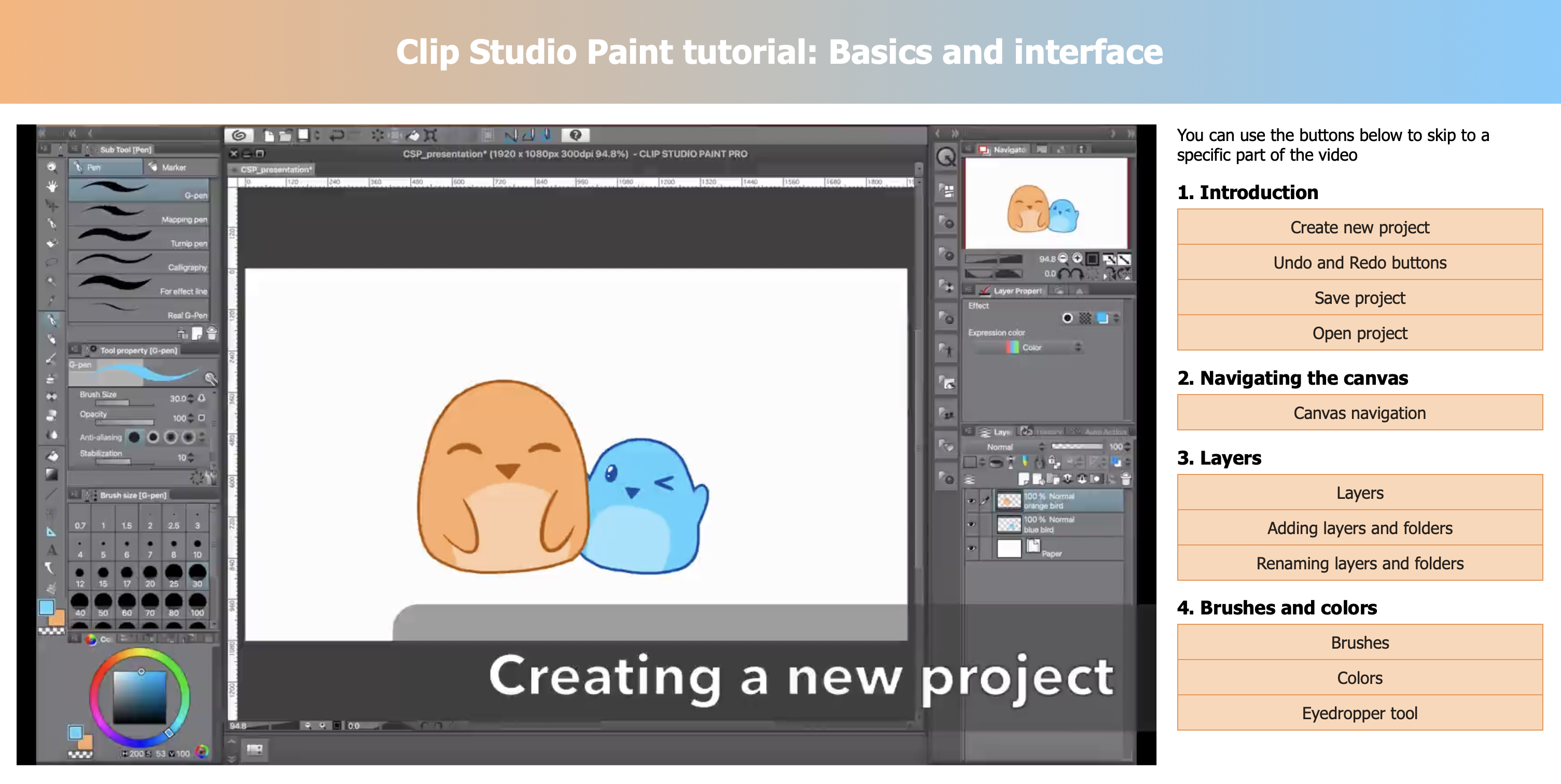
Task: Toggle Paper layer visibility eye
Action: click(972, 548)
